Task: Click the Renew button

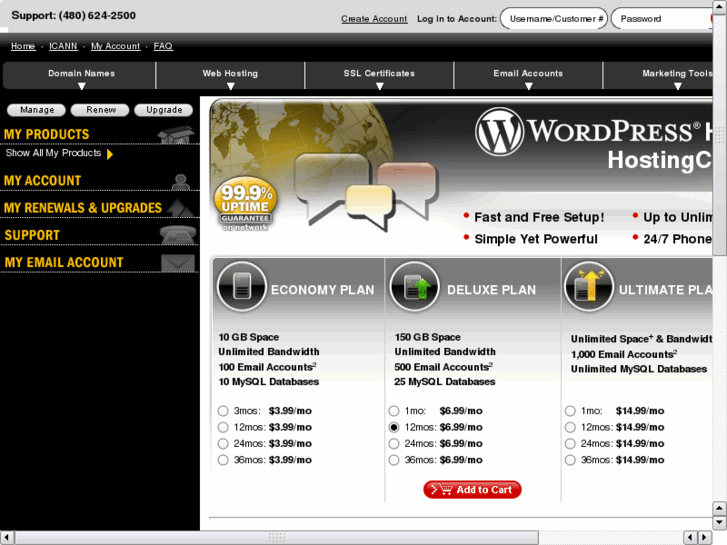Action: (x=100, y=110)
